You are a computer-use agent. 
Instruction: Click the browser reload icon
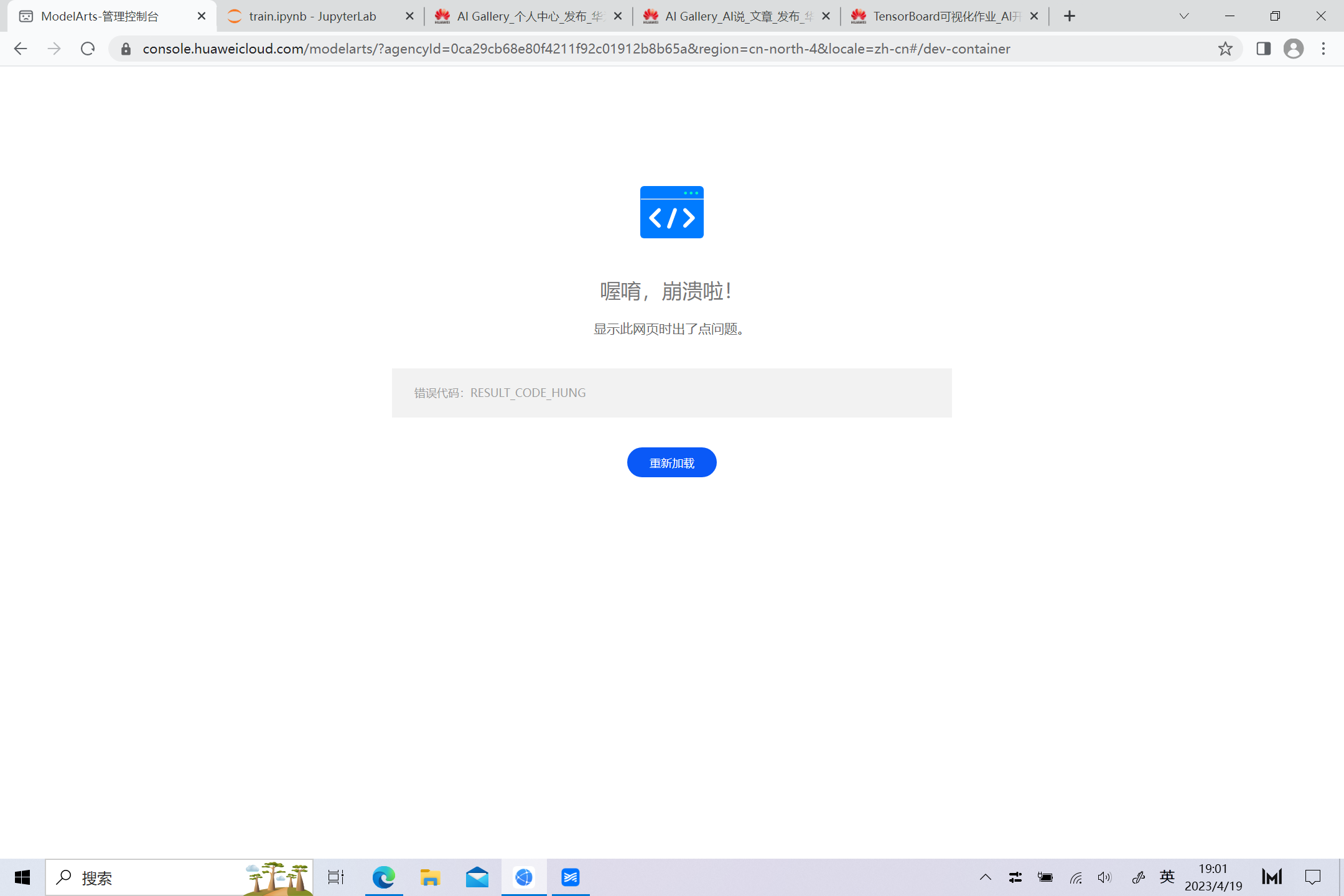pyautogui.click(x=88, y=49)
